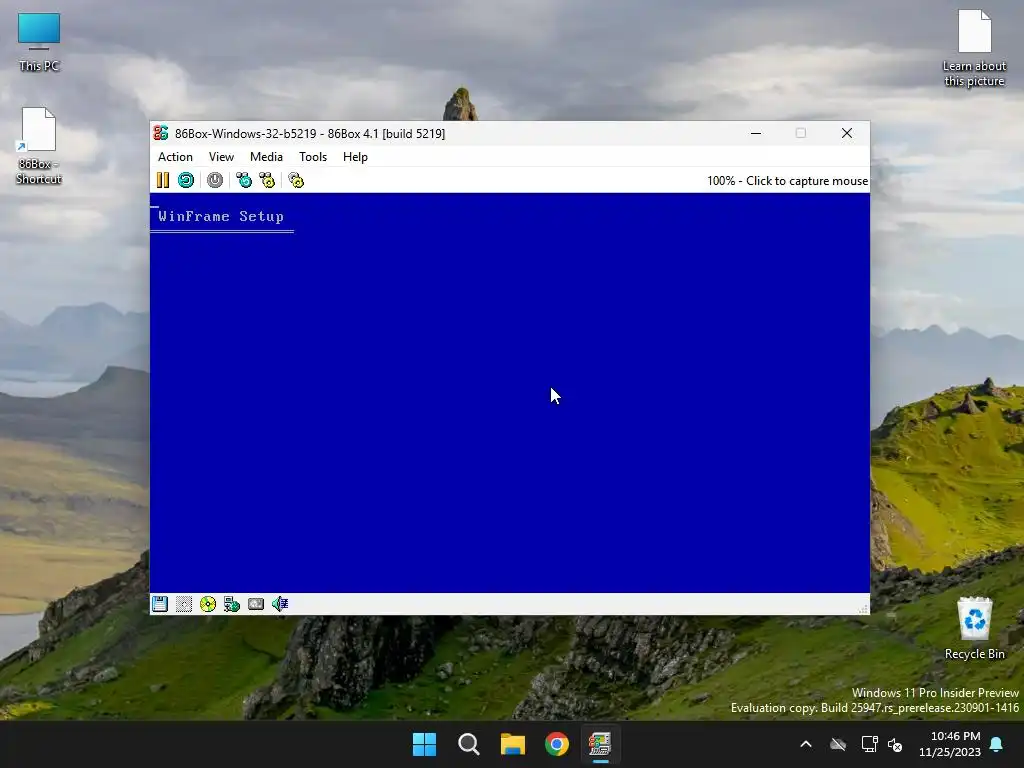Send Ctrl+Alt+Del using the teal keys icon

coord(244,180)
